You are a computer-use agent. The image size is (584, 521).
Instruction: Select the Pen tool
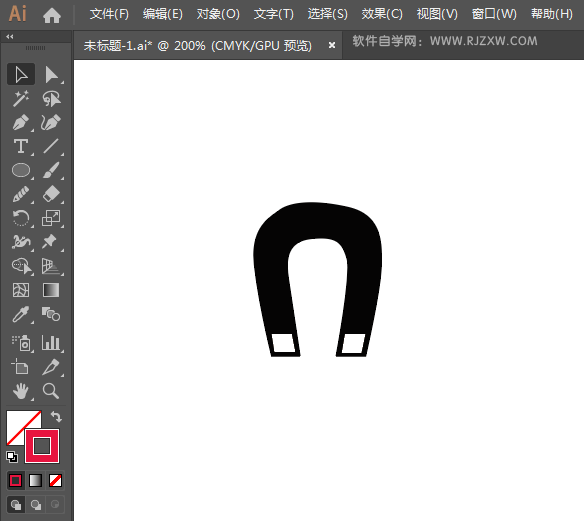[x=21, y=123]
